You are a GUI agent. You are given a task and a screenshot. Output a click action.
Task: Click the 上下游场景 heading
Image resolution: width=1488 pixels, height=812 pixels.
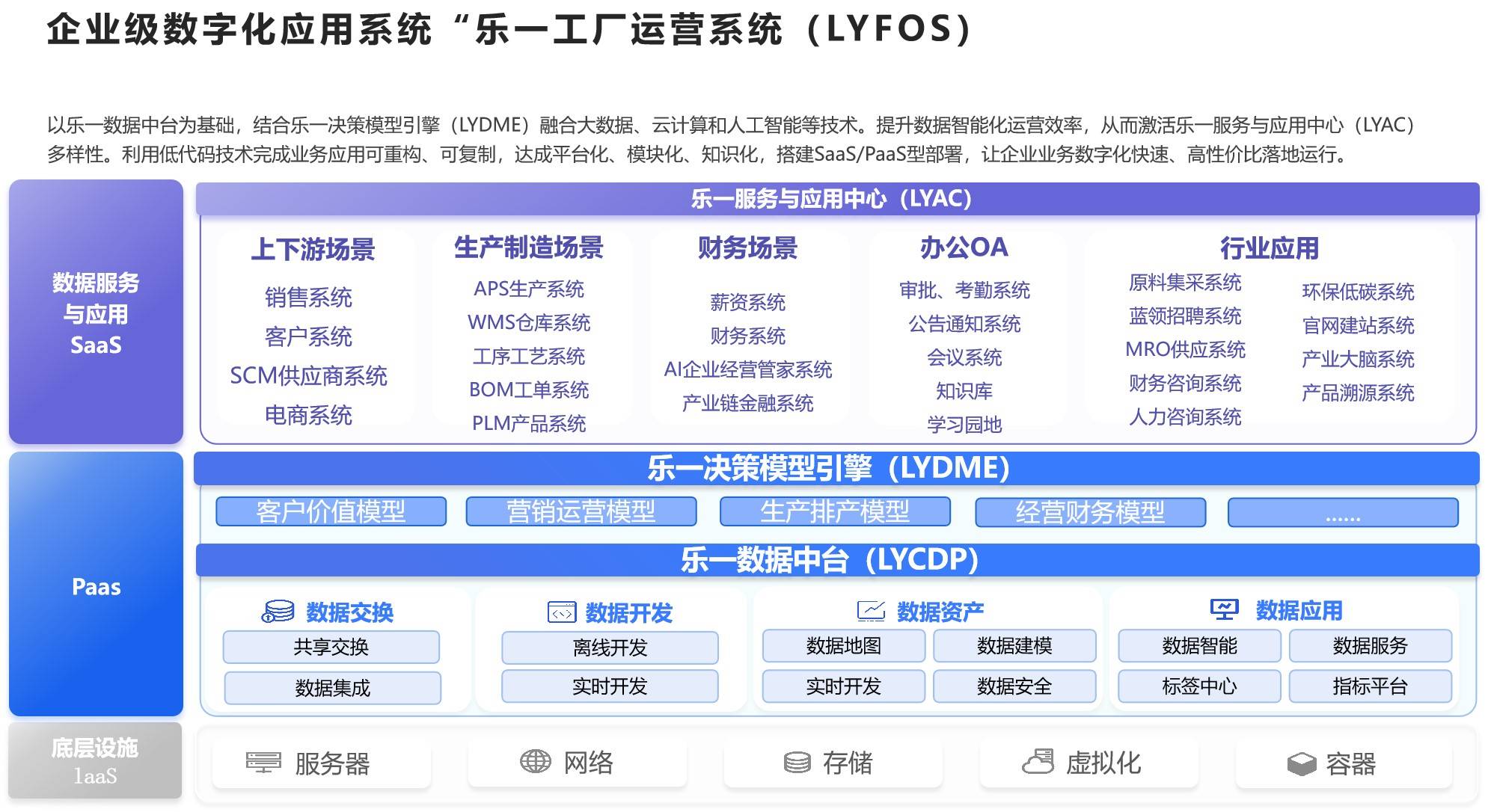(x=313, y=249)
